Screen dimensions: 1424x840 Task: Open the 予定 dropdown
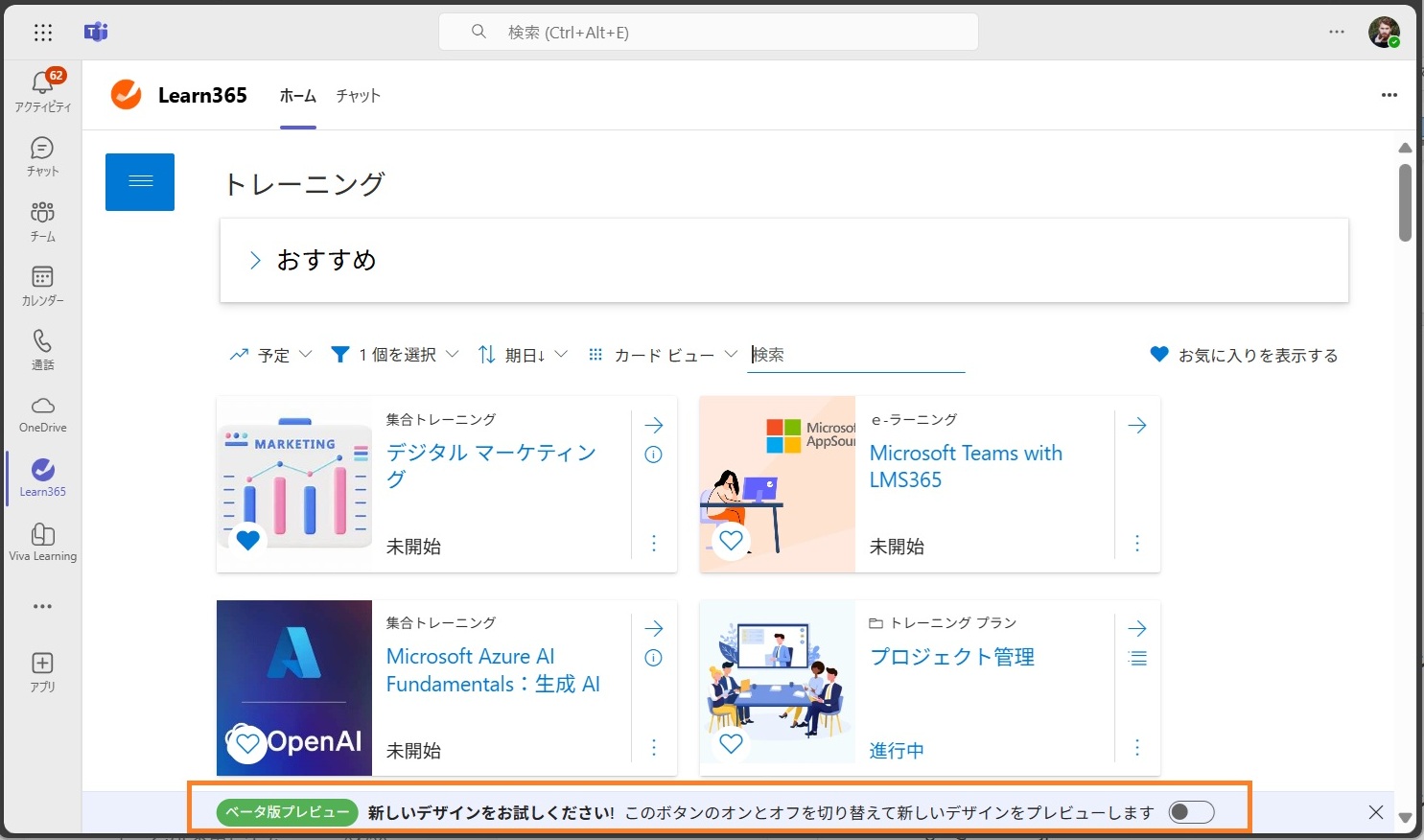click(x=271, y=355)
